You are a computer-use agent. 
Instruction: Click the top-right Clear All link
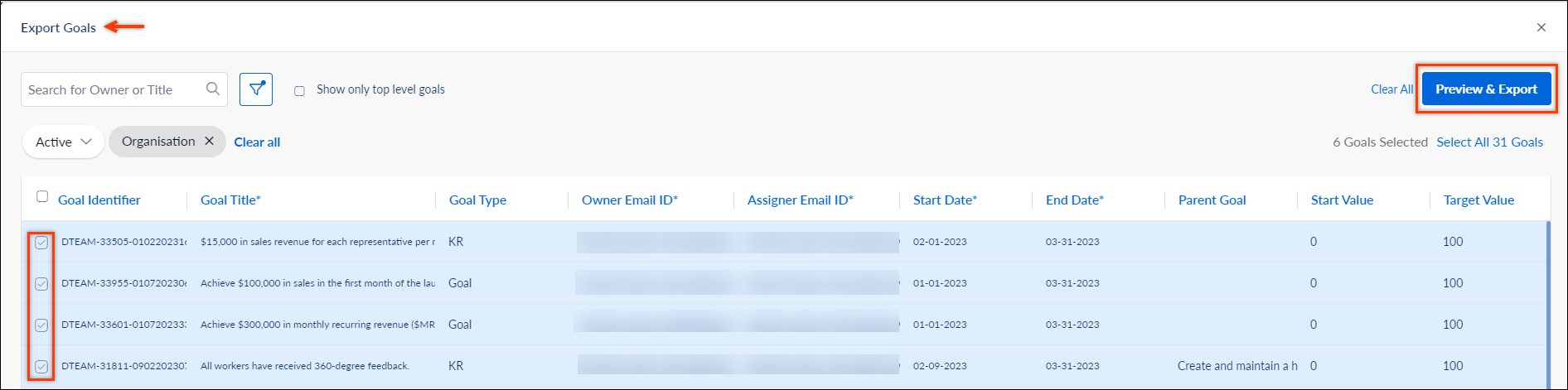[1391, 89]
